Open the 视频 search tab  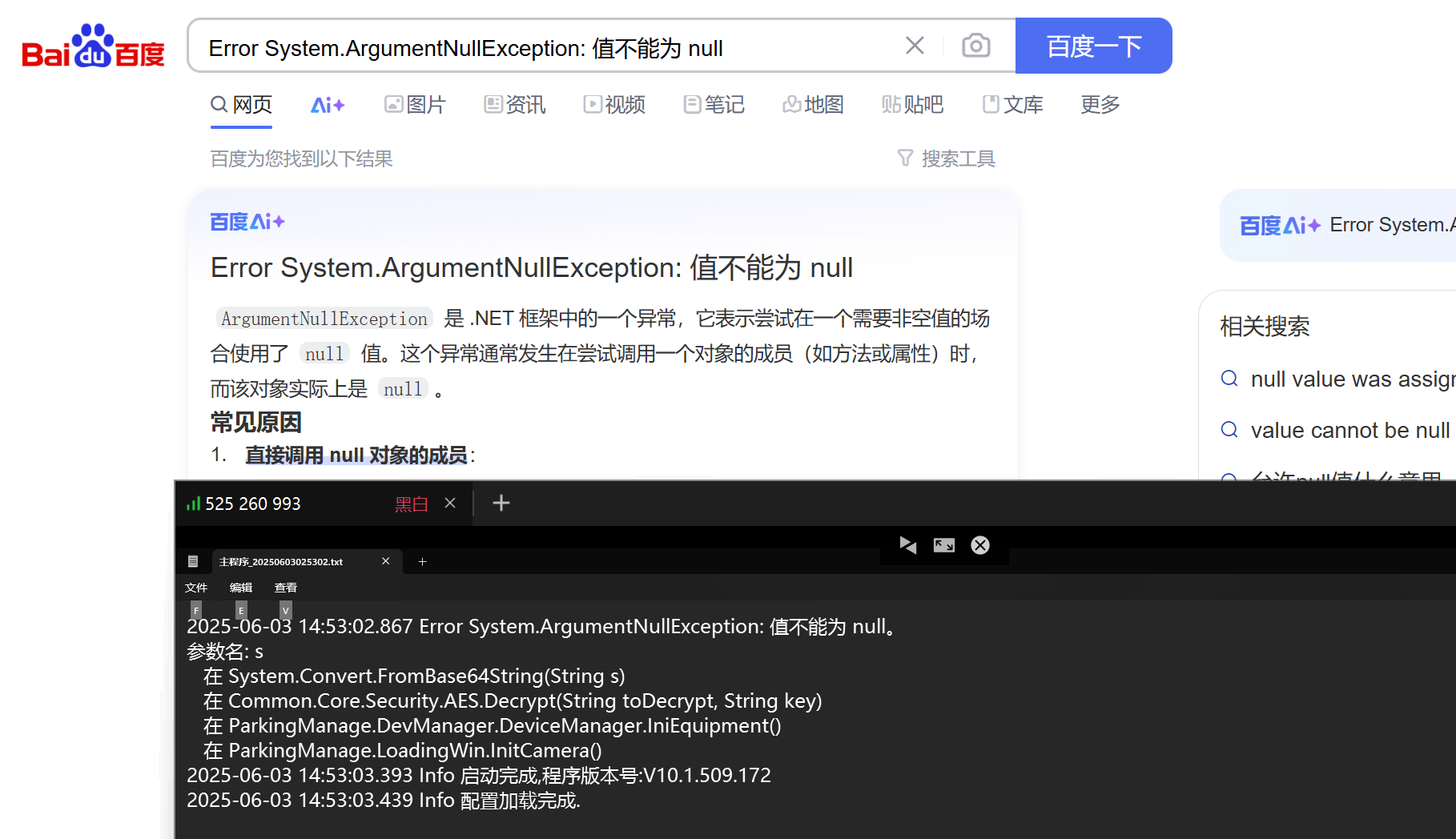pyautogui.click(x=614, y=105)
